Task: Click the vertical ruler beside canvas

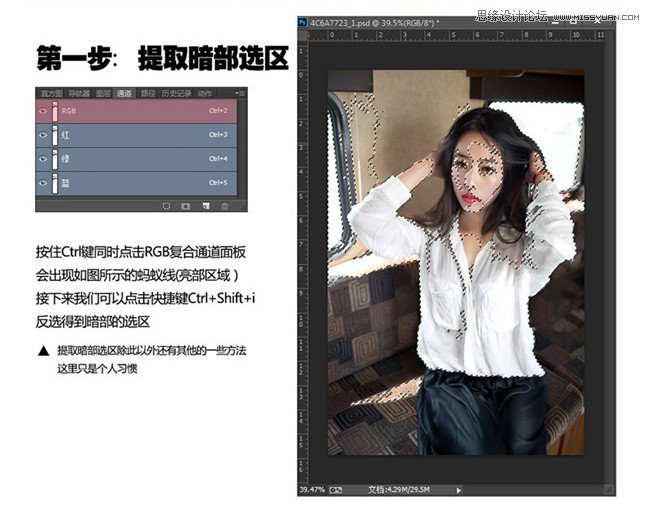Action: coord(301,261)
